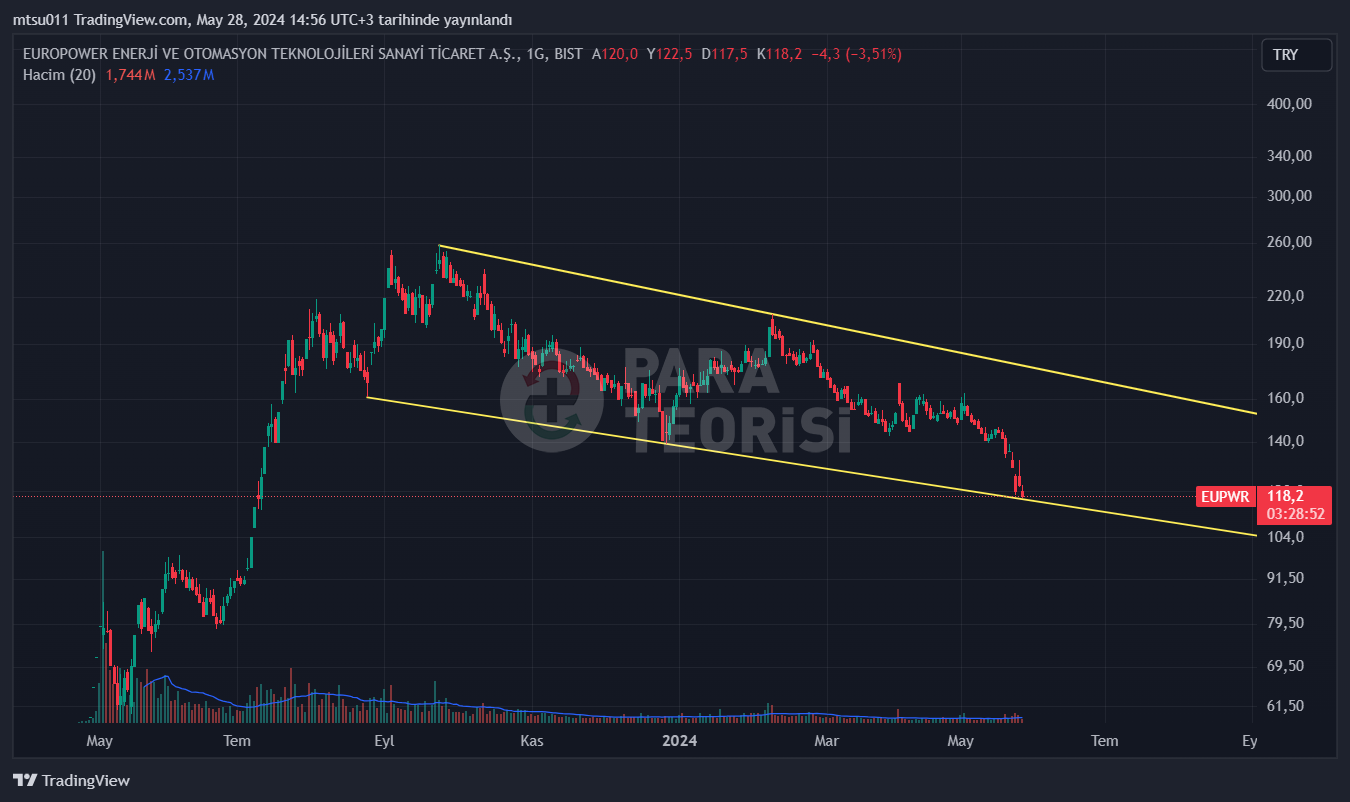Click the D117,5 low price value
This screenshot has width=1350, height=802.
[x=724, y=55]
